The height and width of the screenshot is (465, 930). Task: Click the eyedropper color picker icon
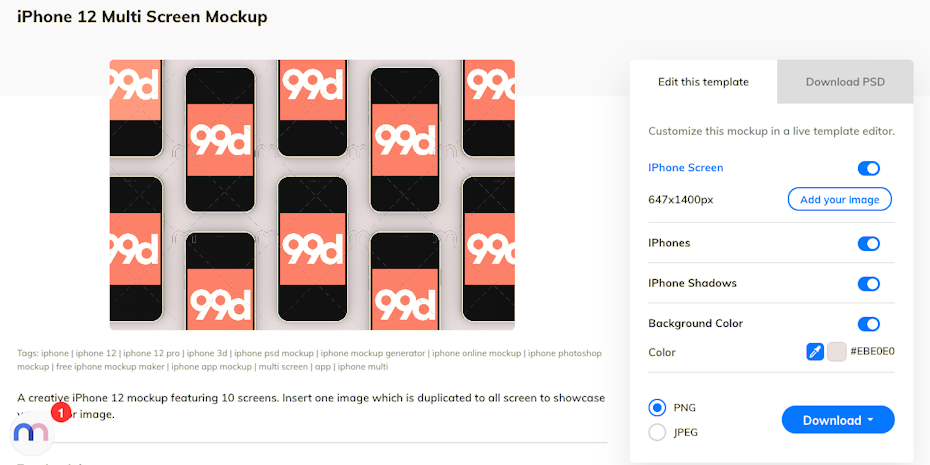click(x=815, y=352)
